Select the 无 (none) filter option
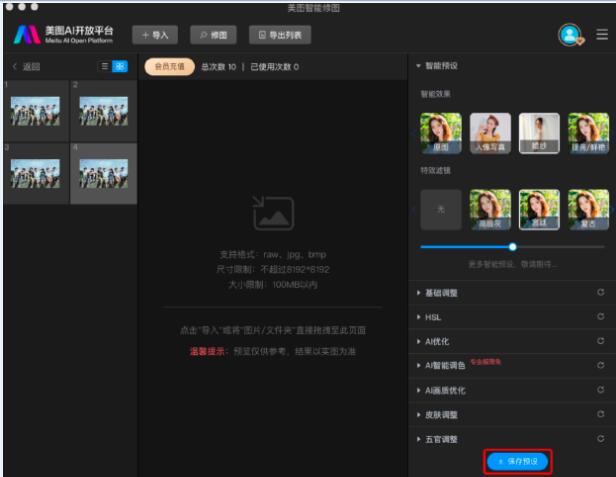Viewport: 616px width, 477px height. pos(439,210)
